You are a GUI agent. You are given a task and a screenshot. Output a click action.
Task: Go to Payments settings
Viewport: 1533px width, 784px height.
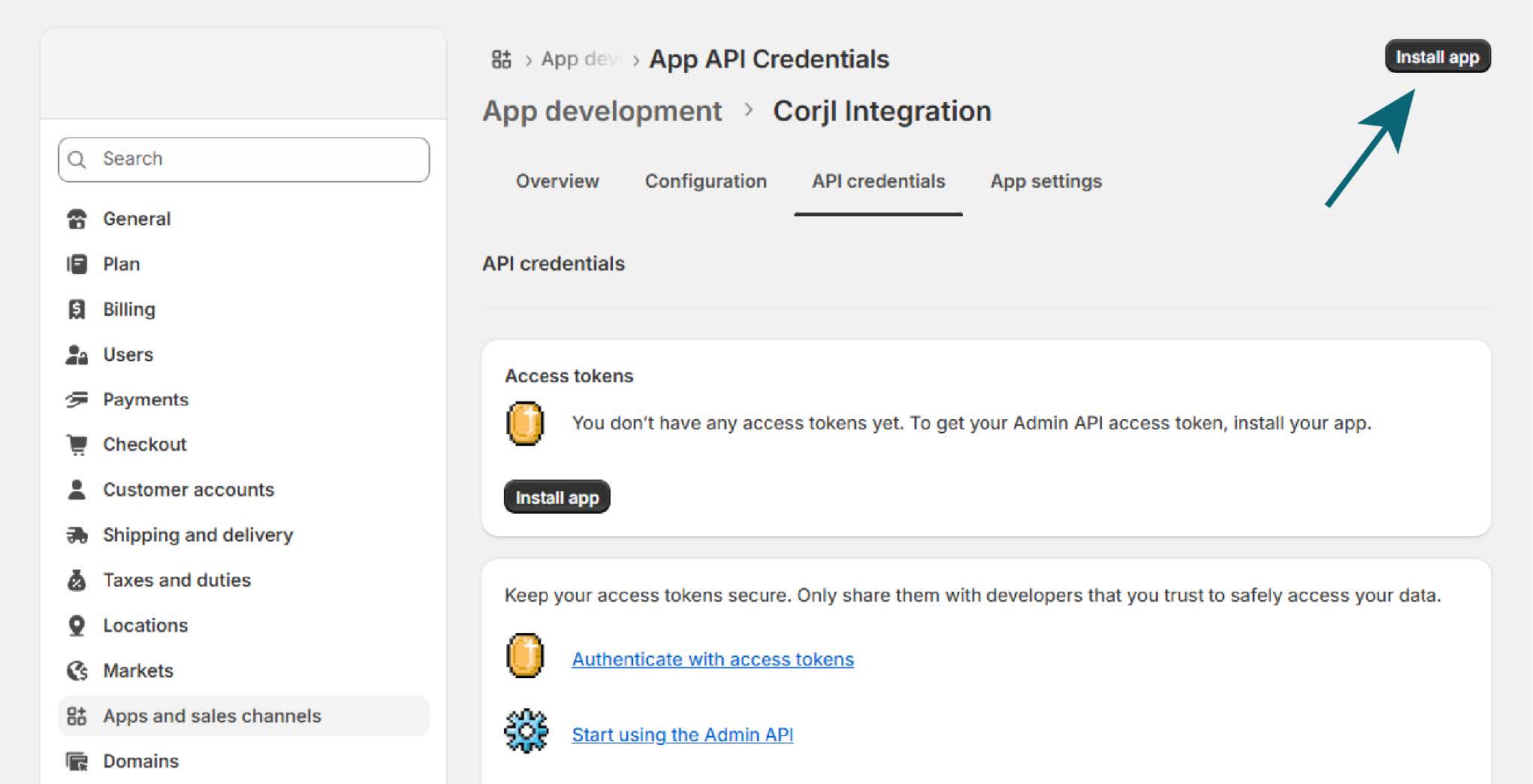pyautogui.click(x=243, y=400)
